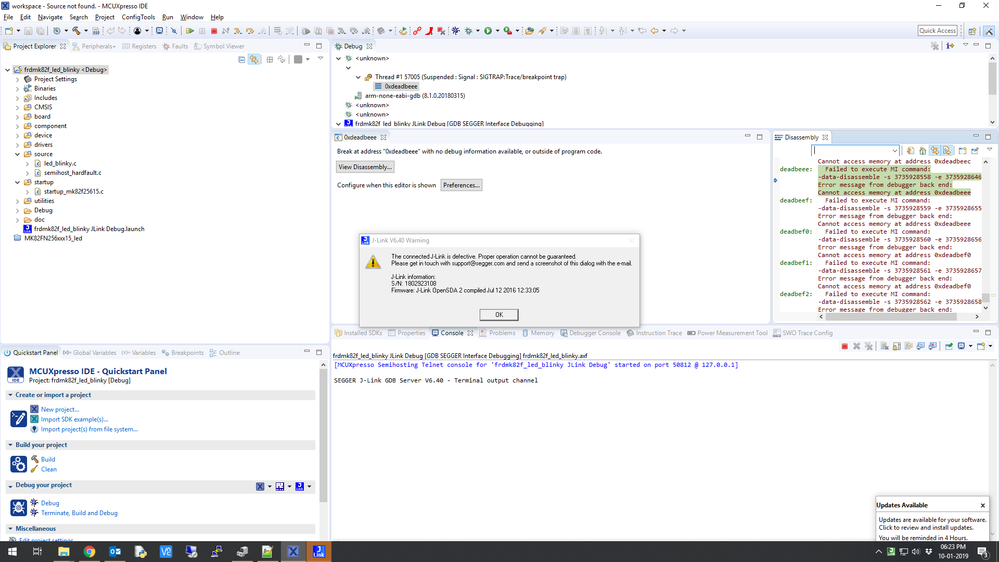The width and height of the screenshot is (999, 562).
Task: Select frdmk82f_led_blinky JLink Debug.launch file
Action: coord(89,229)
